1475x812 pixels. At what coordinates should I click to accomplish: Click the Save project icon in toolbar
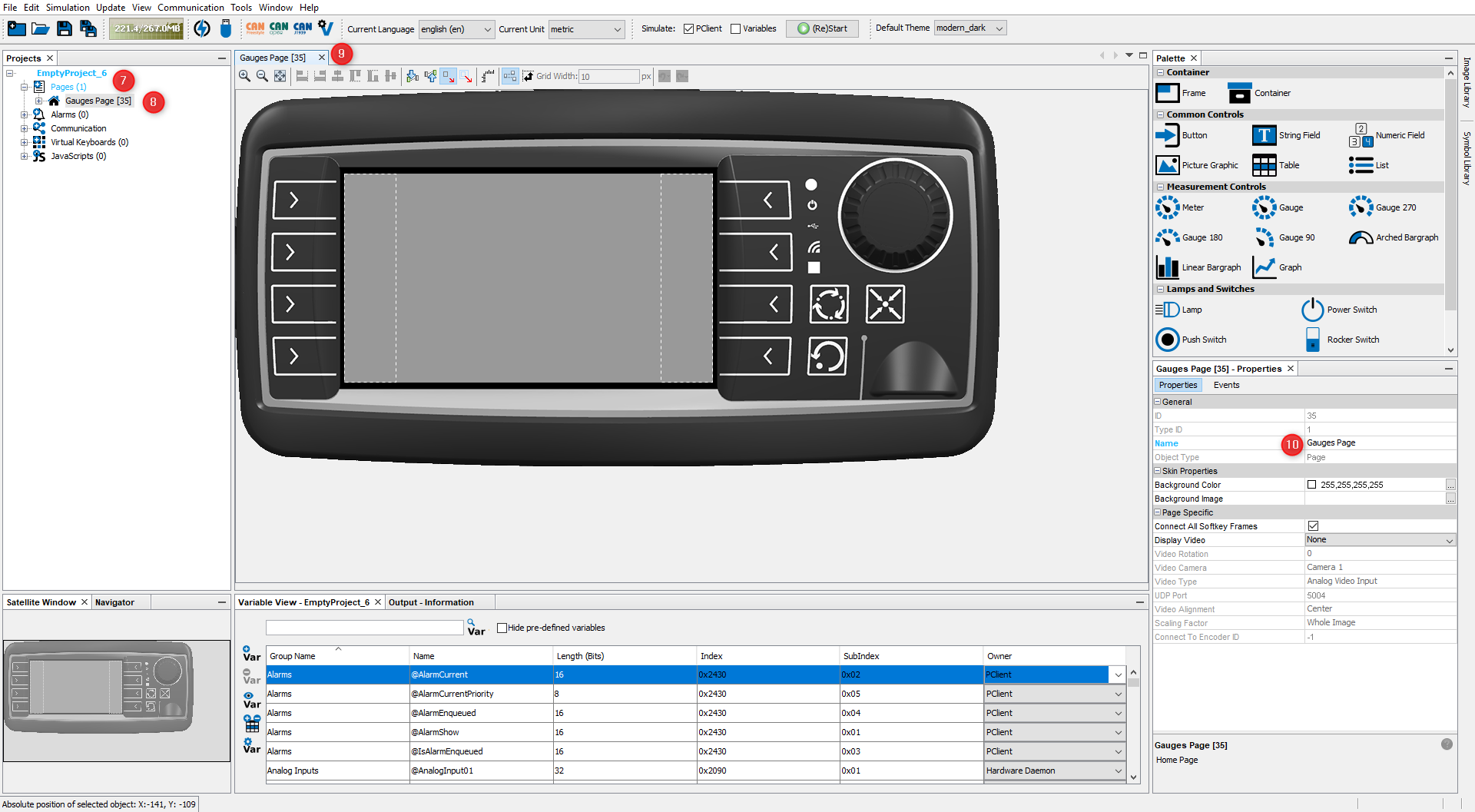pyautogui.click(x=65, y=29)
